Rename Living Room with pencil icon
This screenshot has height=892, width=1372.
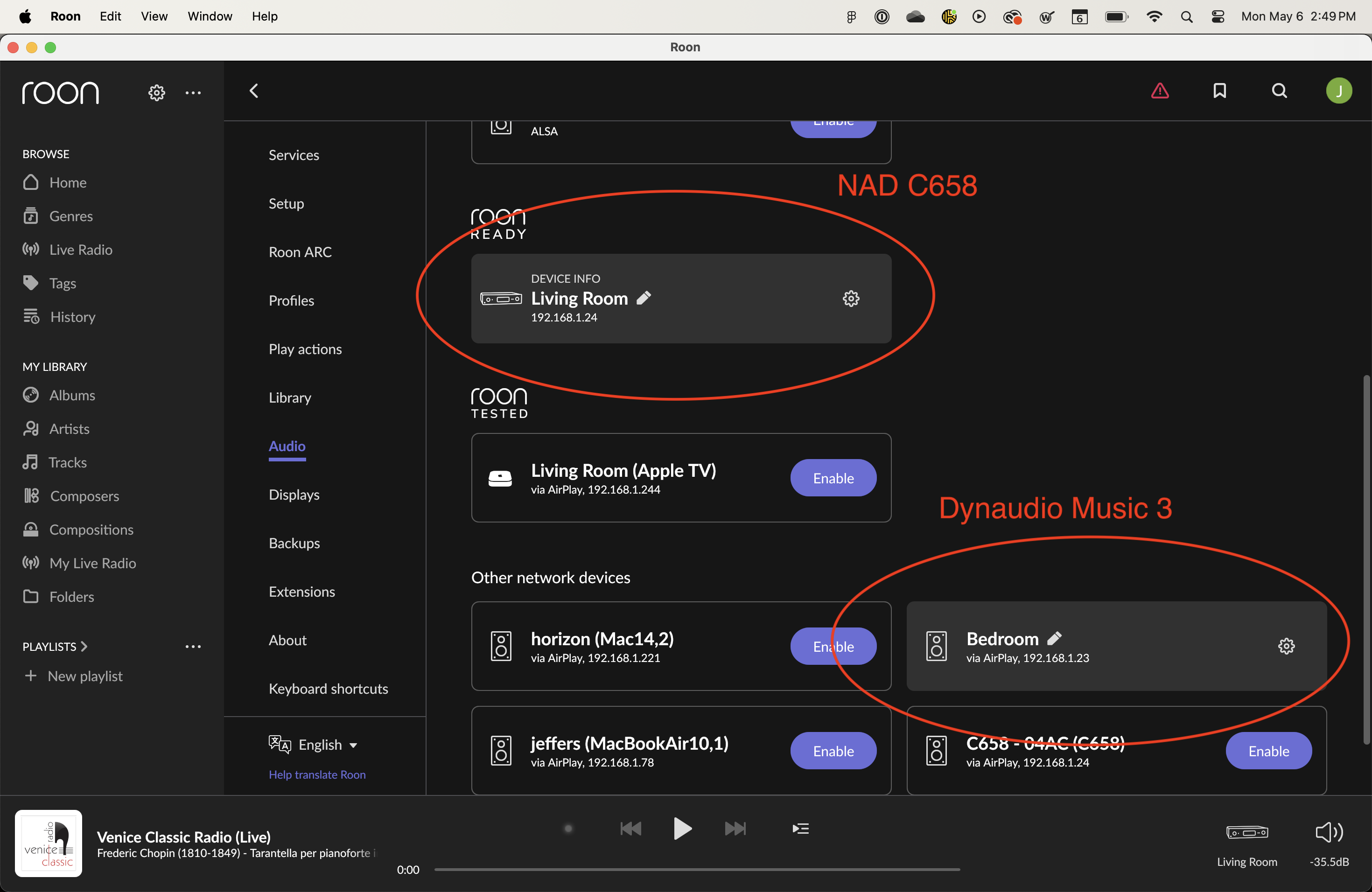pyautogui.click(x=644, y=298)
